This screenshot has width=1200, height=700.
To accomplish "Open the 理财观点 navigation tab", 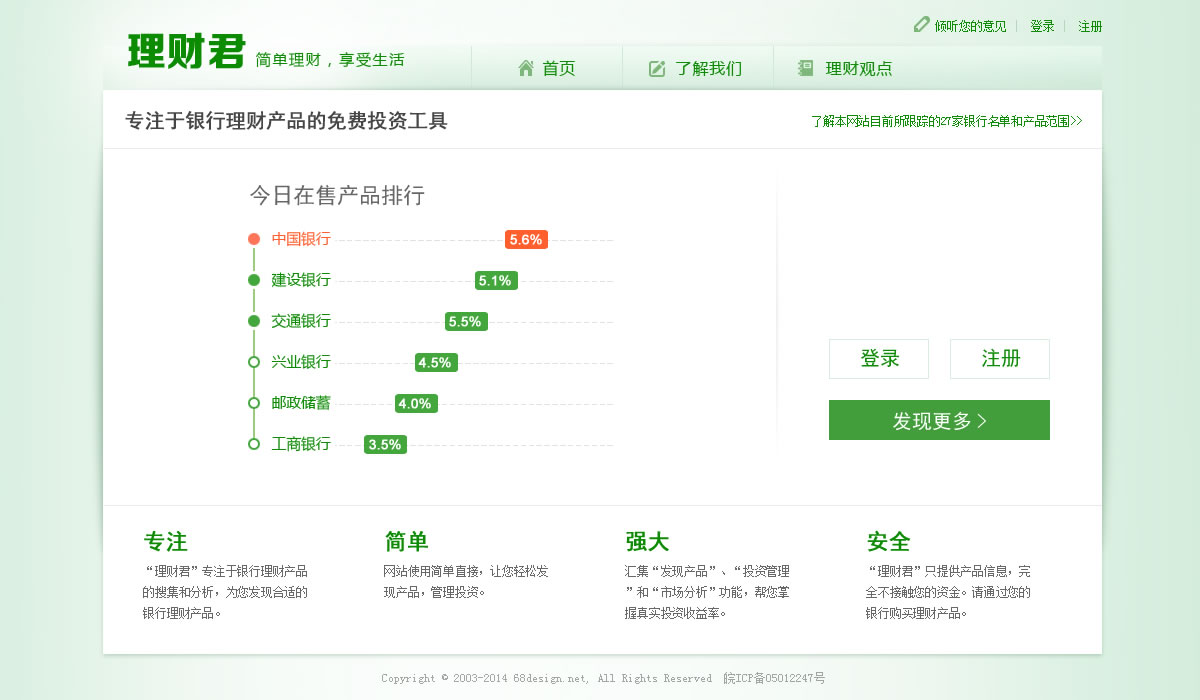I will pyautogui.click(x=848, y=68).
